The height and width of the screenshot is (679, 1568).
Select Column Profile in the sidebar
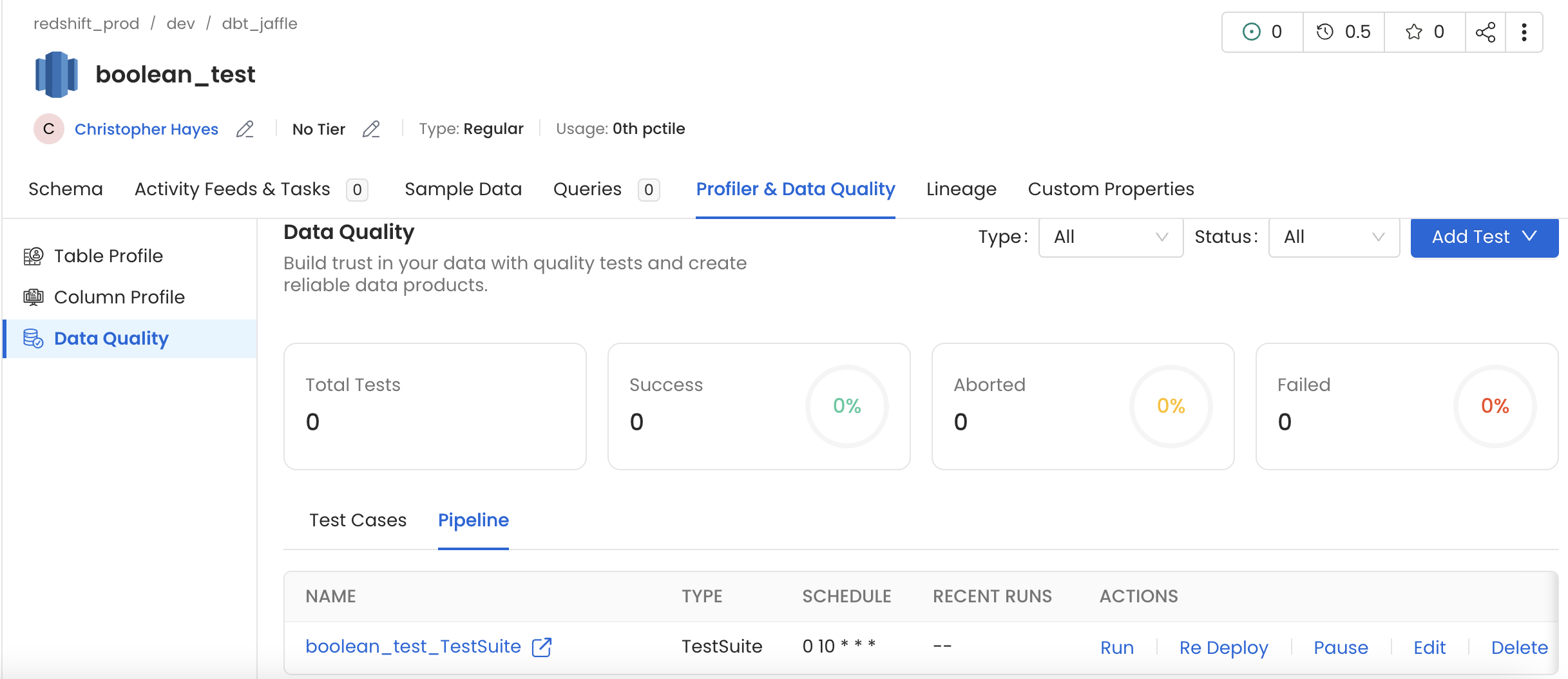(x=119, y=297)
